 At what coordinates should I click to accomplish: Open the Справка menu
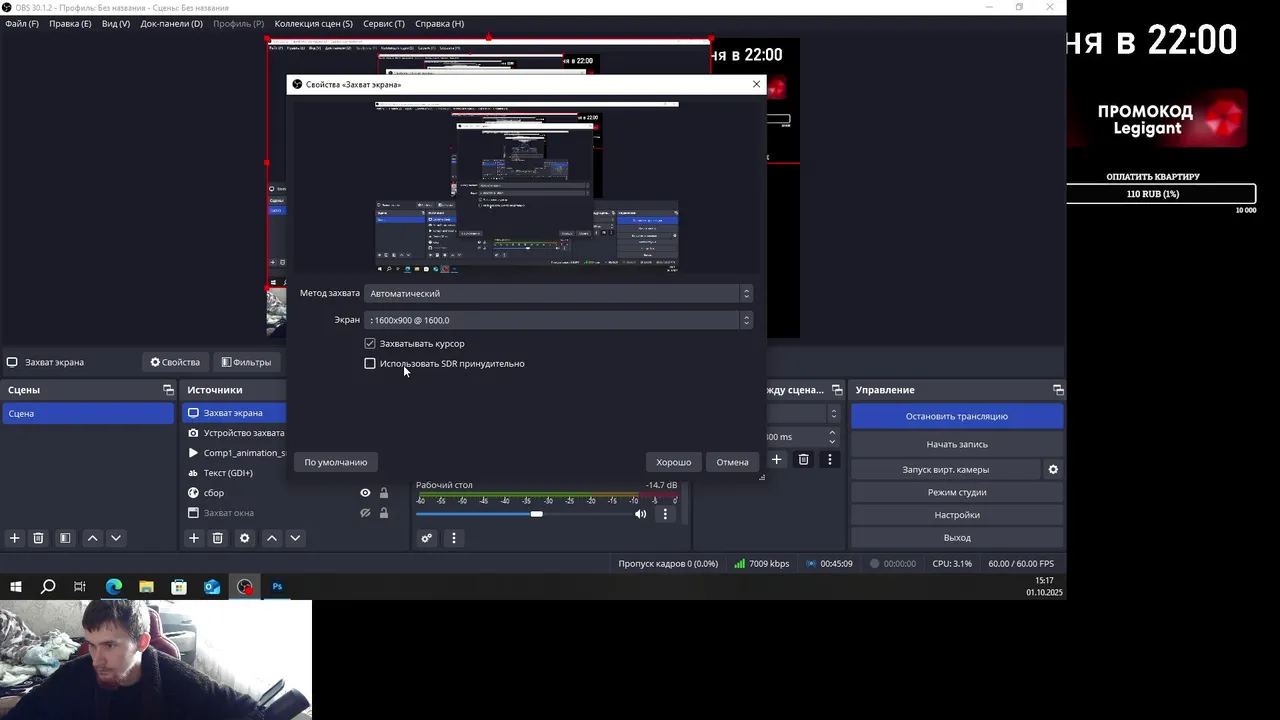pos(439,23)
